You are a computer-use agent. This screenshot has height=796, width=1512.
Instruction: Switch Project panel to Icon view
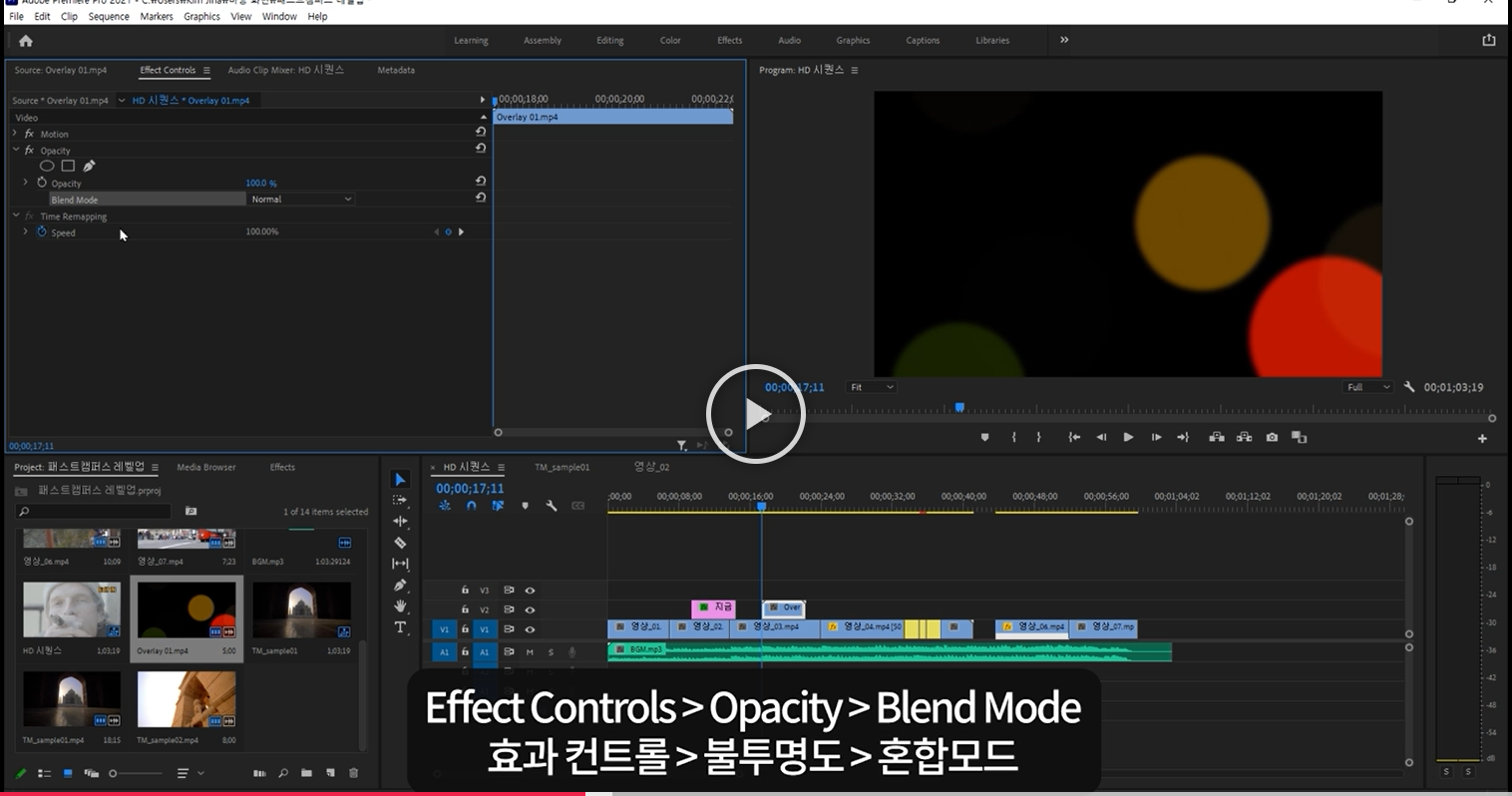[68, 773]
